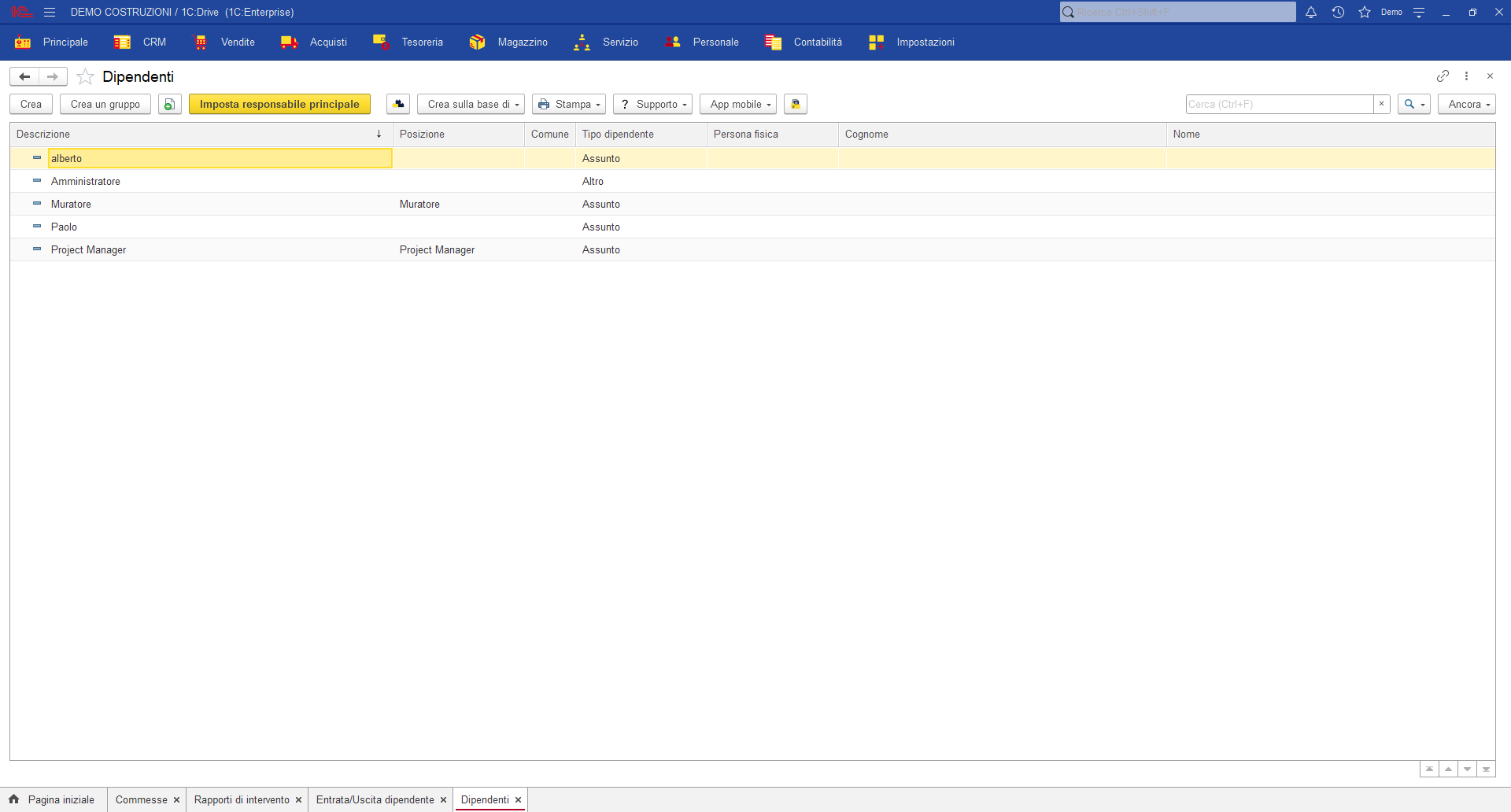Screen dimensions: 1511x812
Task: Add Dipendenti to favorites star
Action: tap(86, 76)
